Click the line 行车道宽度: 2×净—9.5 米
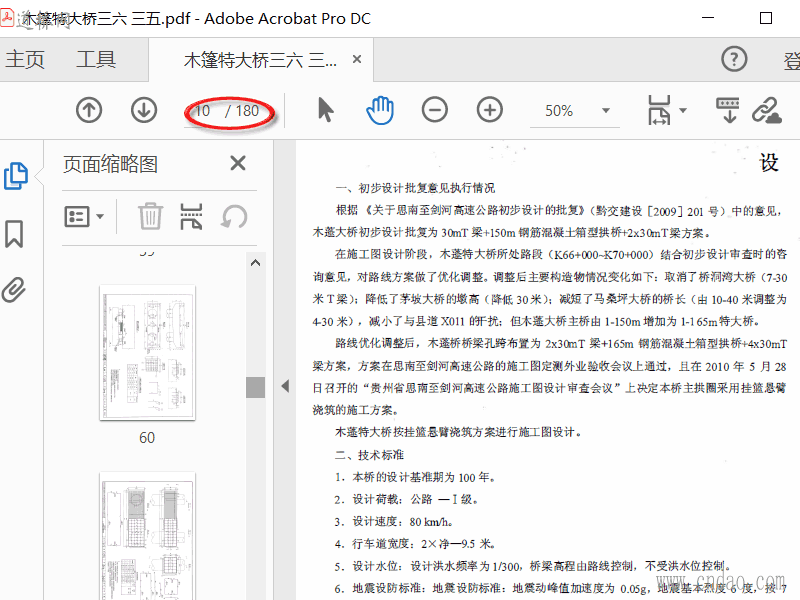 click(x=415, y=544)
